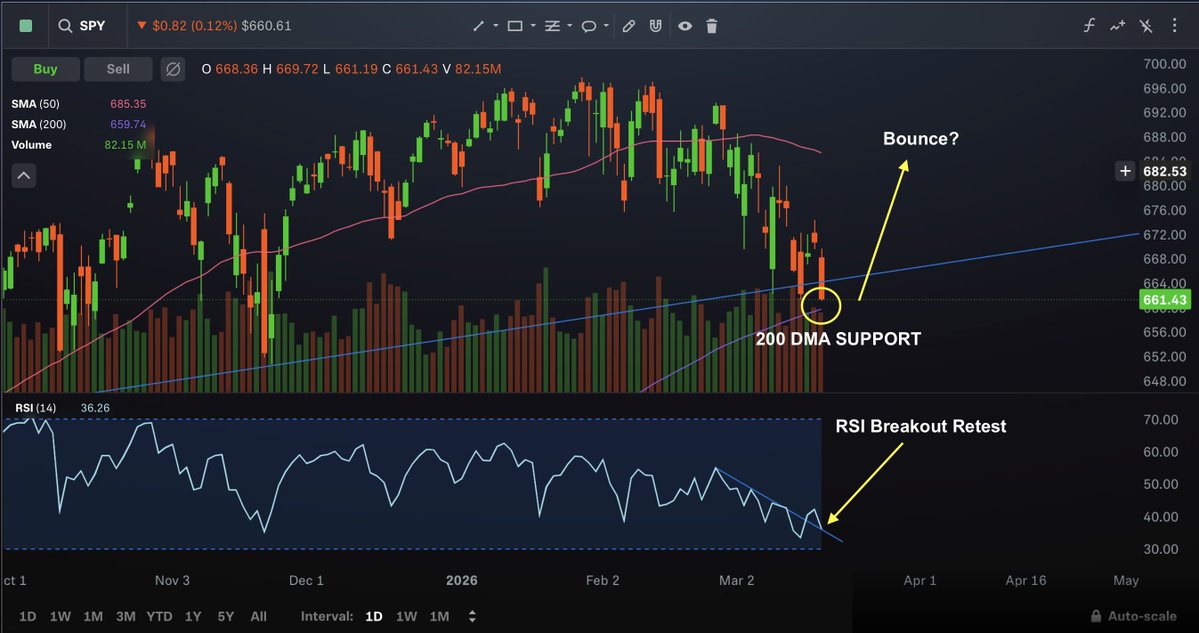The image size is (1199, 633).
Task: Select the line drawing tool
Action: [479, 26]
